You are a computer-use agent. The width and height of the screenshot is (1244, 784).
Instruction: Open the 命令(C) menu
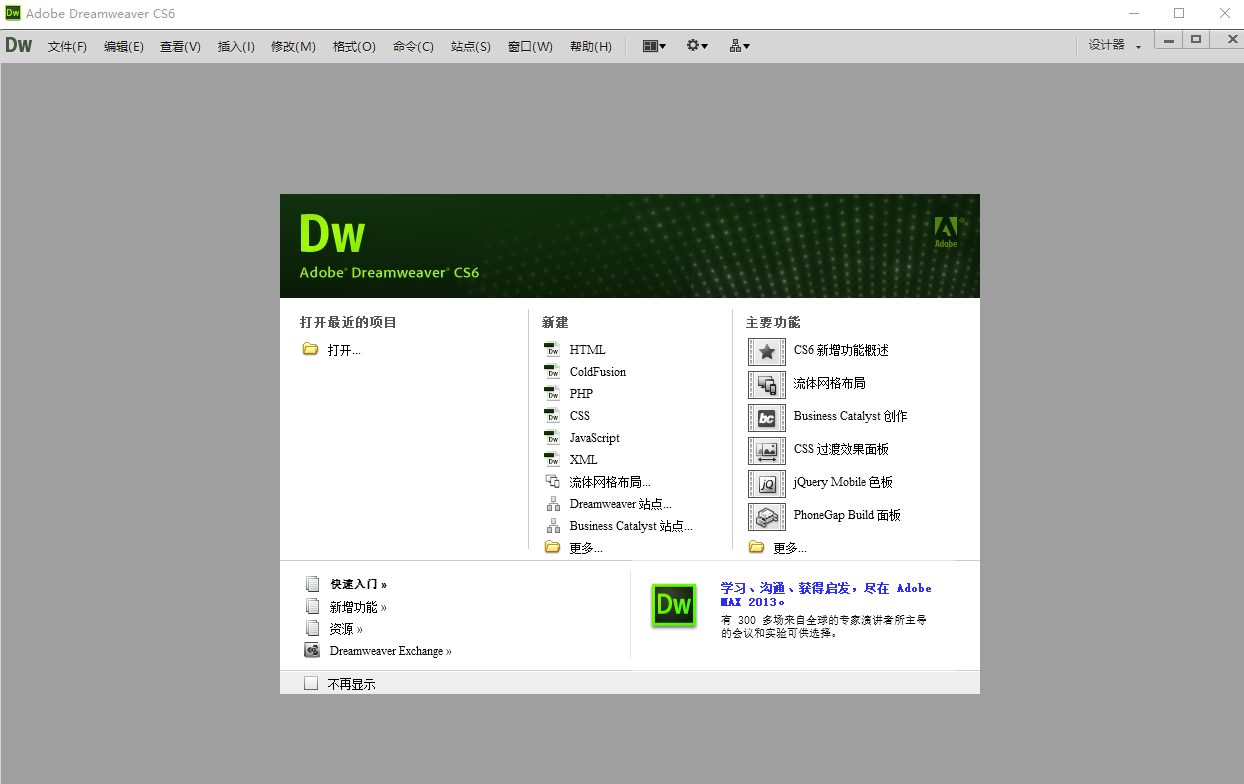click(x=413, y=46)
